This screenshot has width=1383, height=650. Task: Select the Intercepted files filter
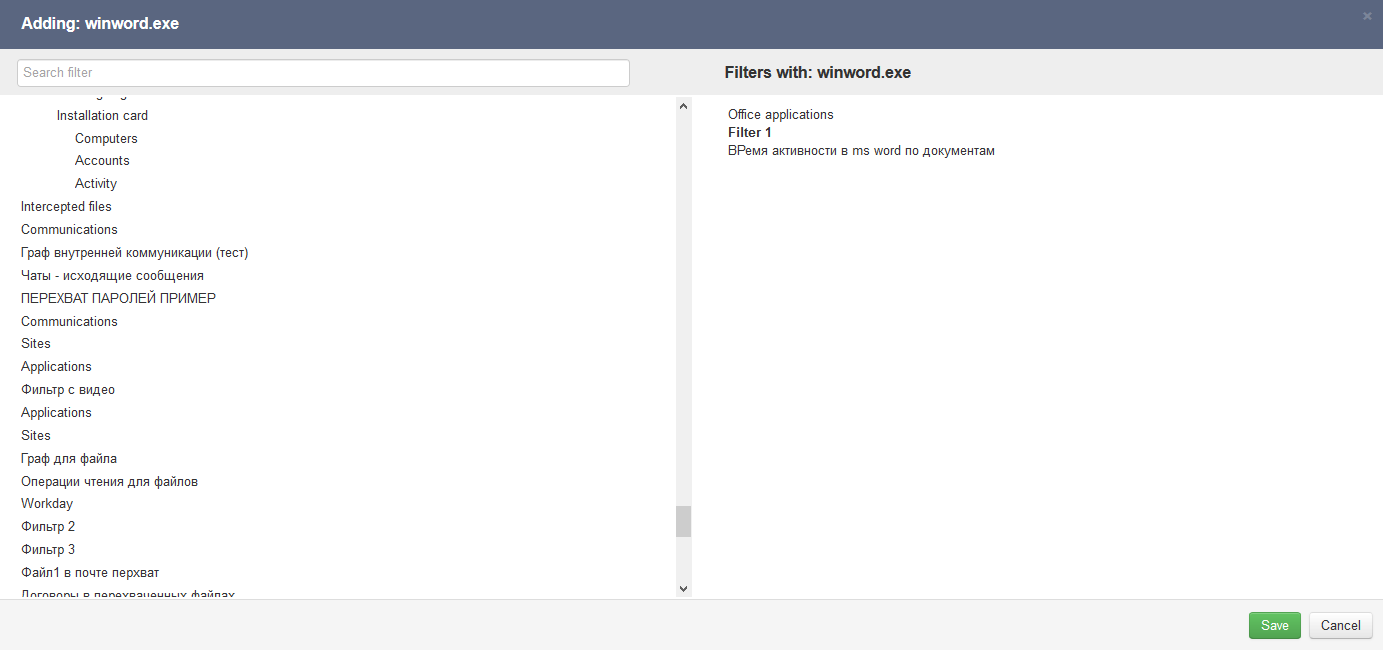66,207
